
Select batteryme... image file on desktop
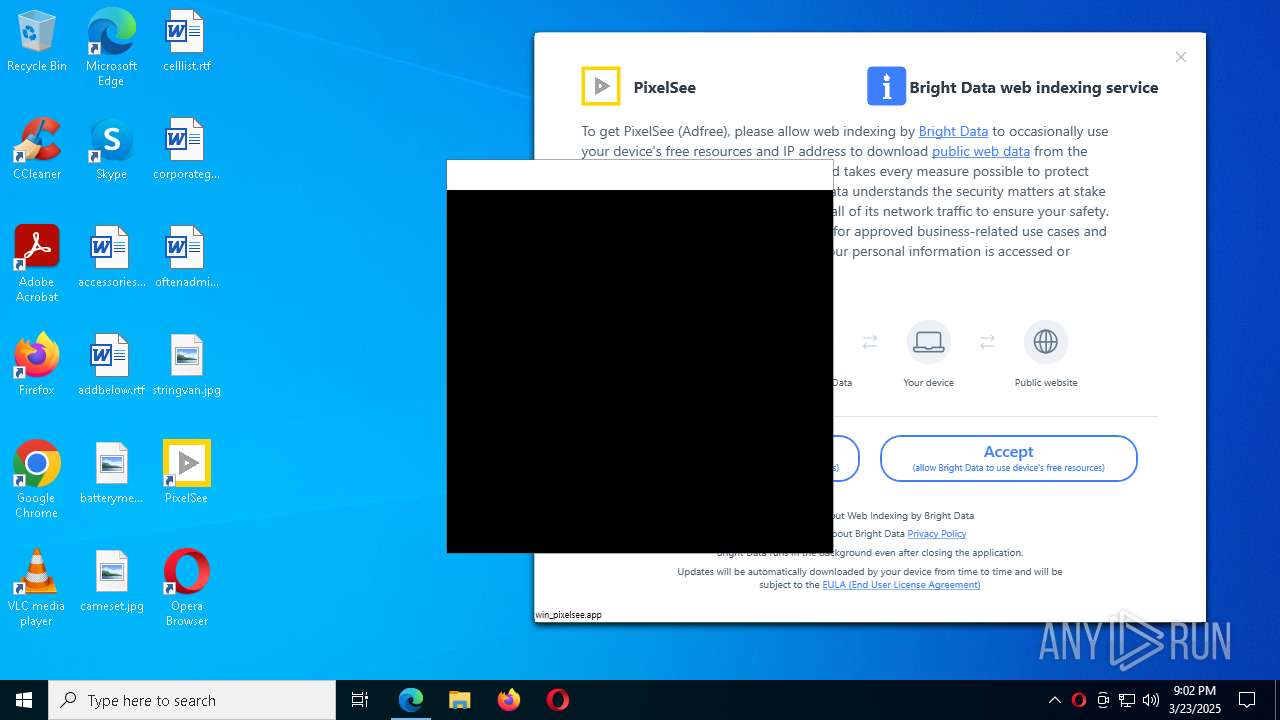(111, 473)
